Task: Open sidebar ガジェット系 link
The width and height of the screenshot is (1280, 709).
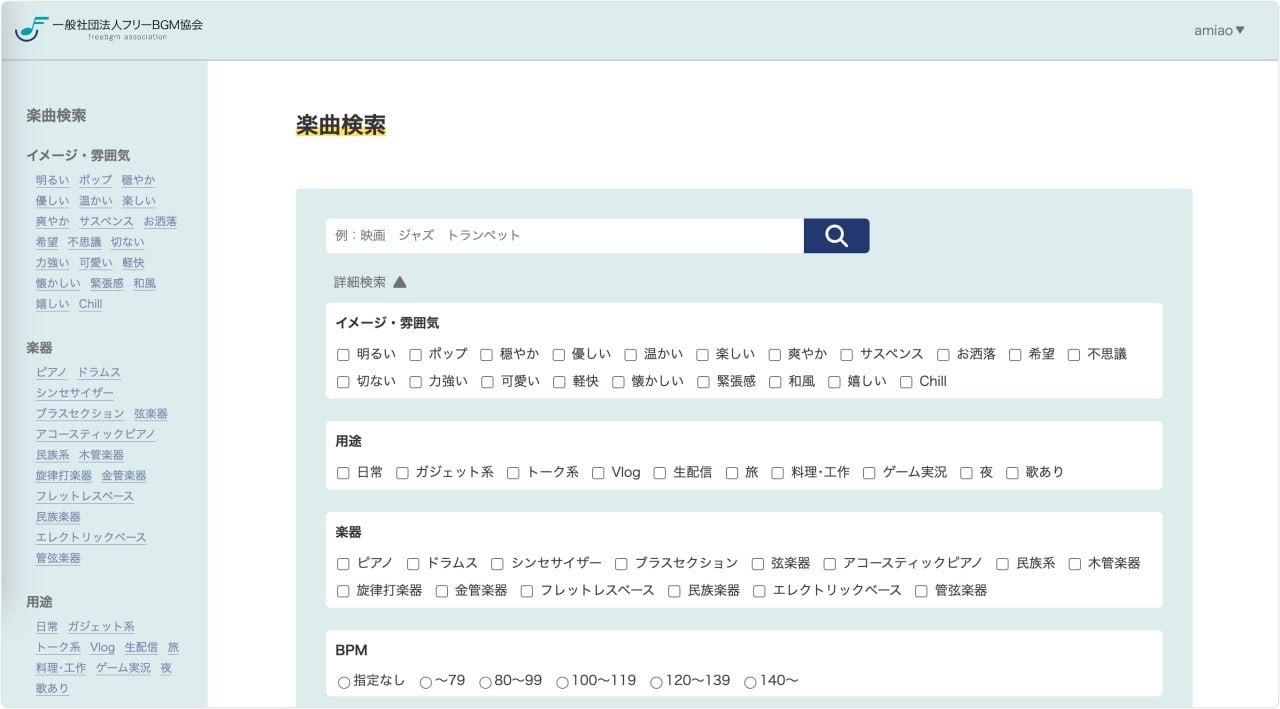Action: pyautogui.click(x=101, y=626)
